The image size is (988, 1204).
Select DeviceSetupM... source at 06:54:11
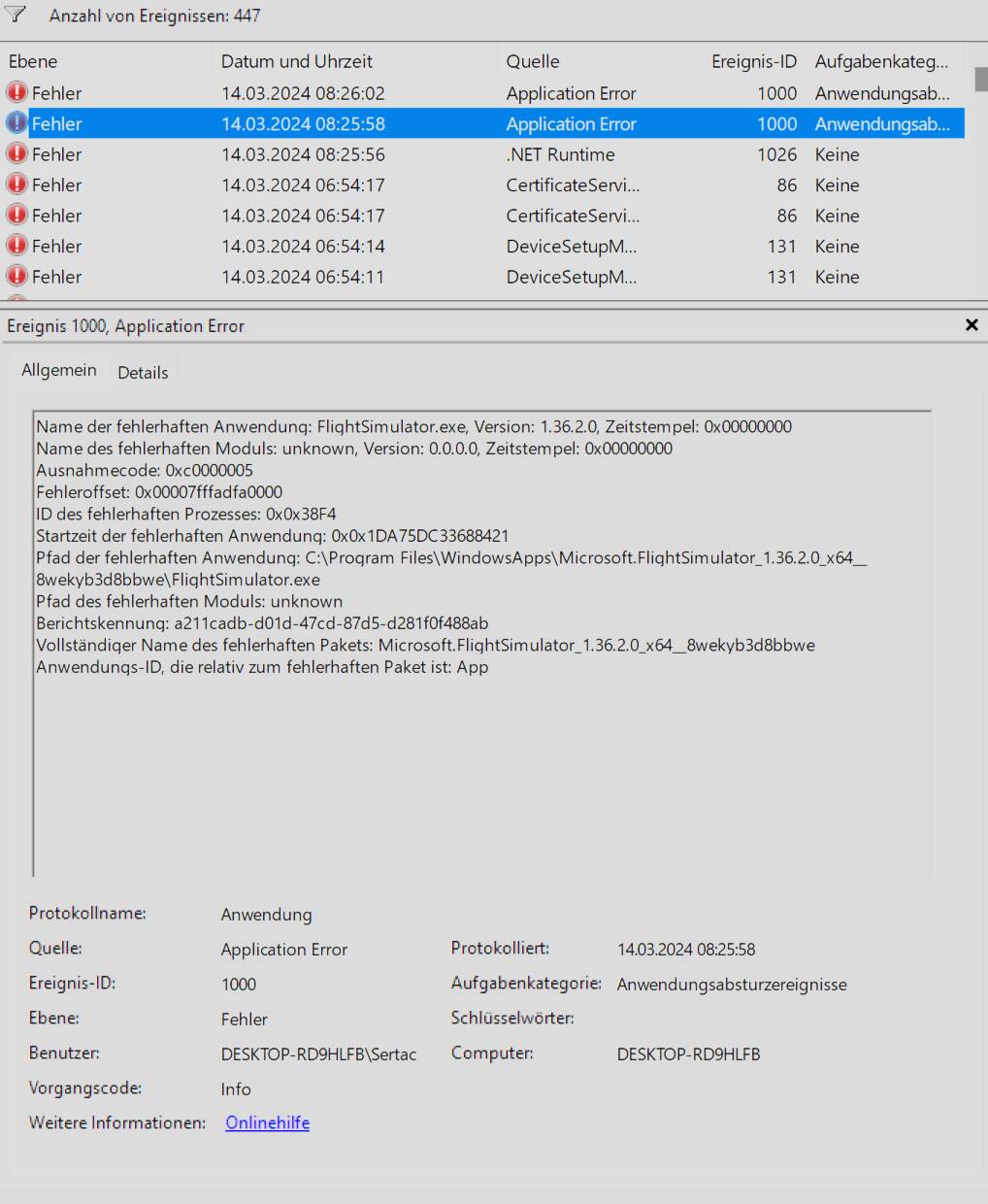571,277
